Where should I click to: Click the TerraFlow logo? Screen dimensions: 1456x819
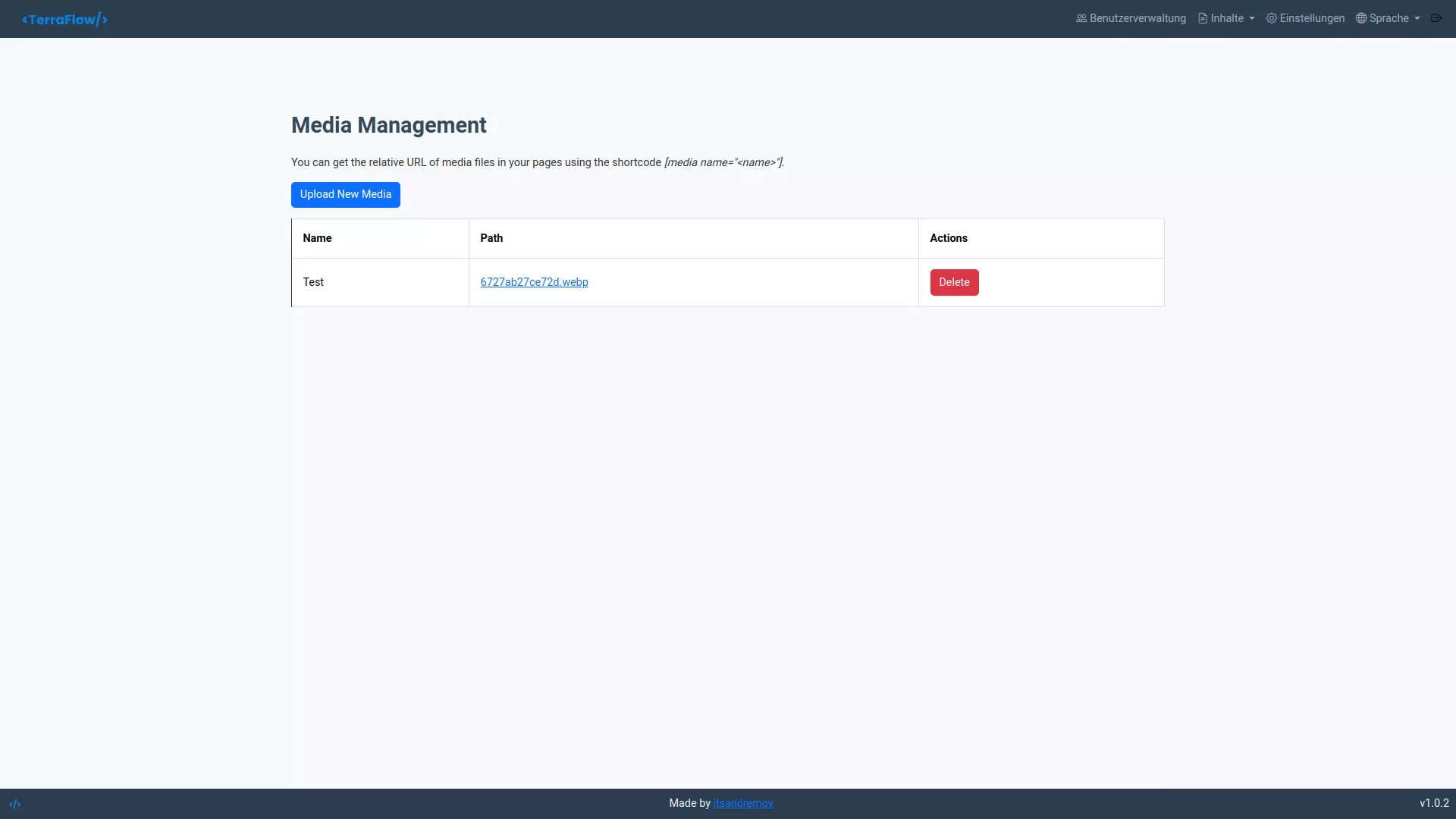[64, 19]
